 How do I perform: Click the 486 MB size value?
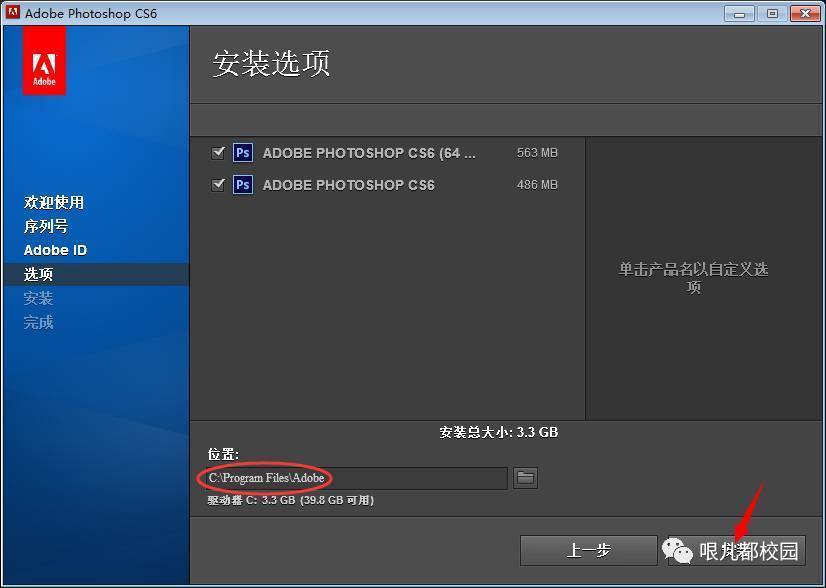(537, 185)
